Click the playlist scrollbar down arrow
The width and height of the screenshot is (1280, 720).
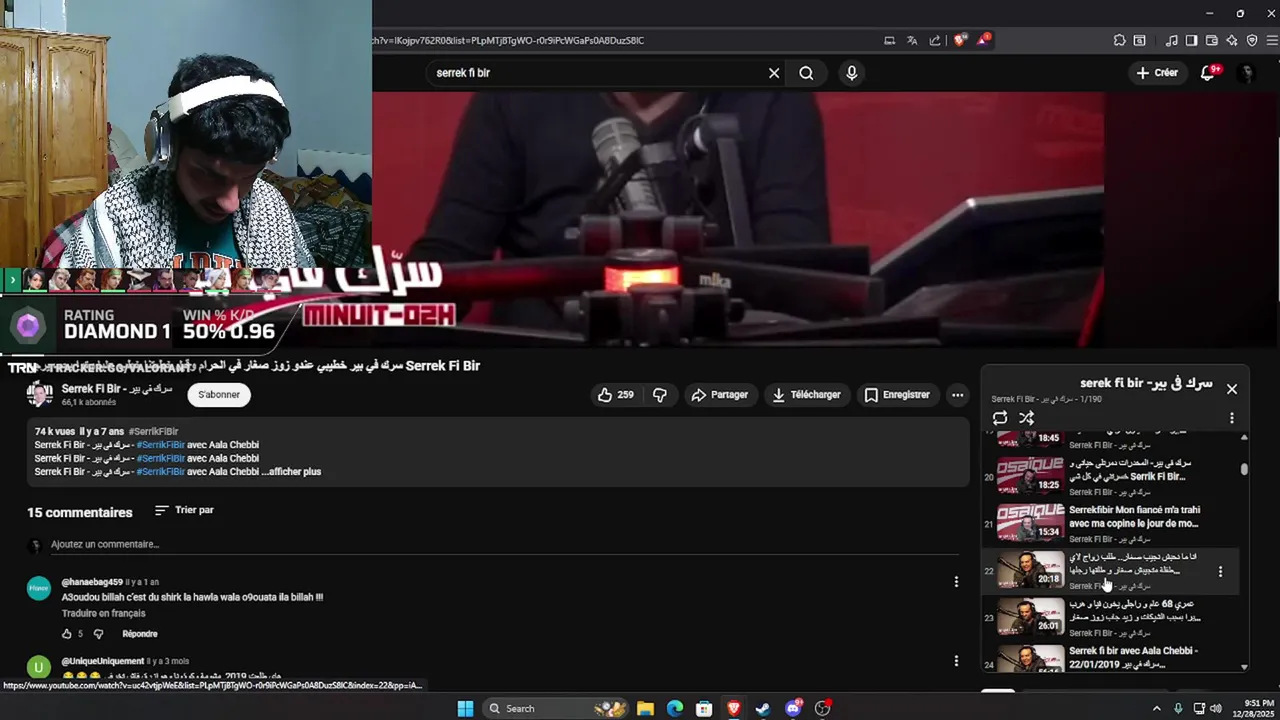[x=1244, y=667]
